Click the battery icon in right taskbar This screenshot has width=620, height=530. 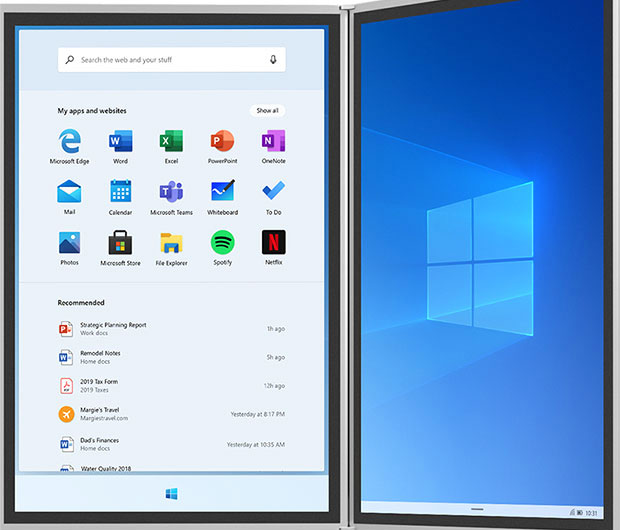pos(579,513)
